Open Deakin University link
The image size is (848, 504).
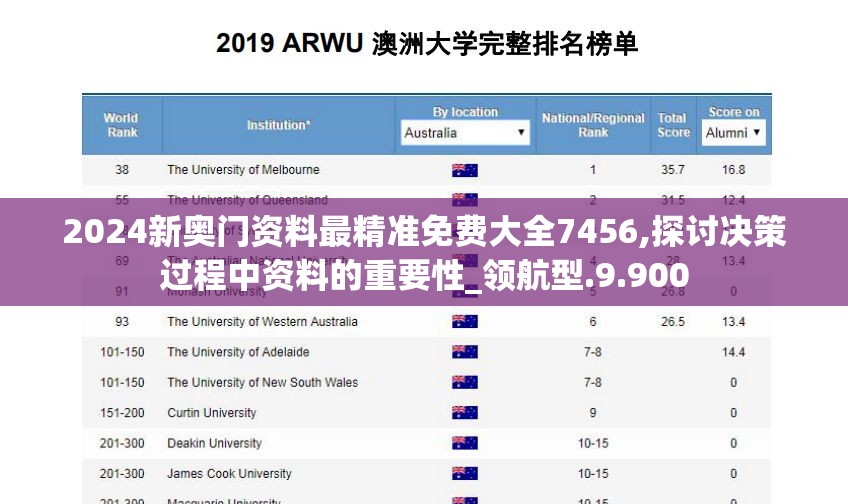click(x=214, y=443)
